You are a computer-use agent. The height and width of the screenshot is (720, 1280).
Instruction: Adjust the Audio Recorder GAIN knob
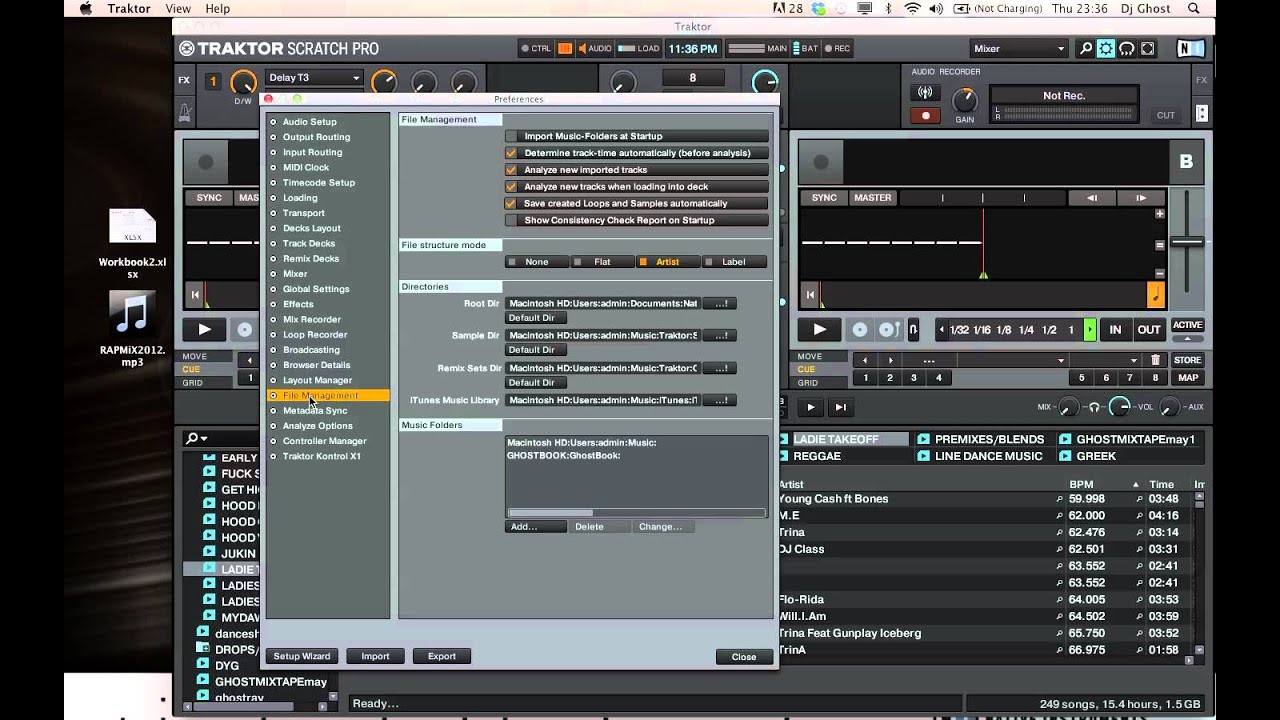click(x=964, y=99)
